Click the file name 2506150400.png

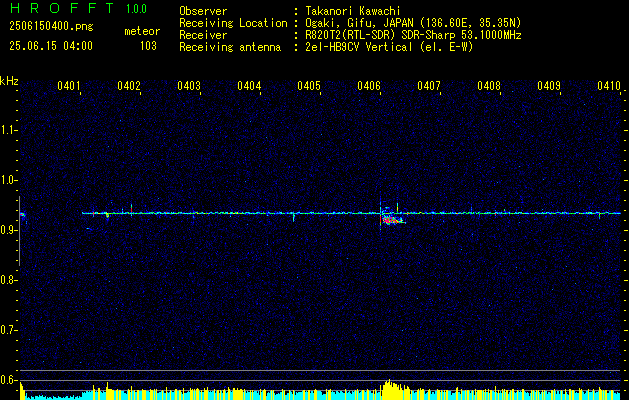(51, 27)
